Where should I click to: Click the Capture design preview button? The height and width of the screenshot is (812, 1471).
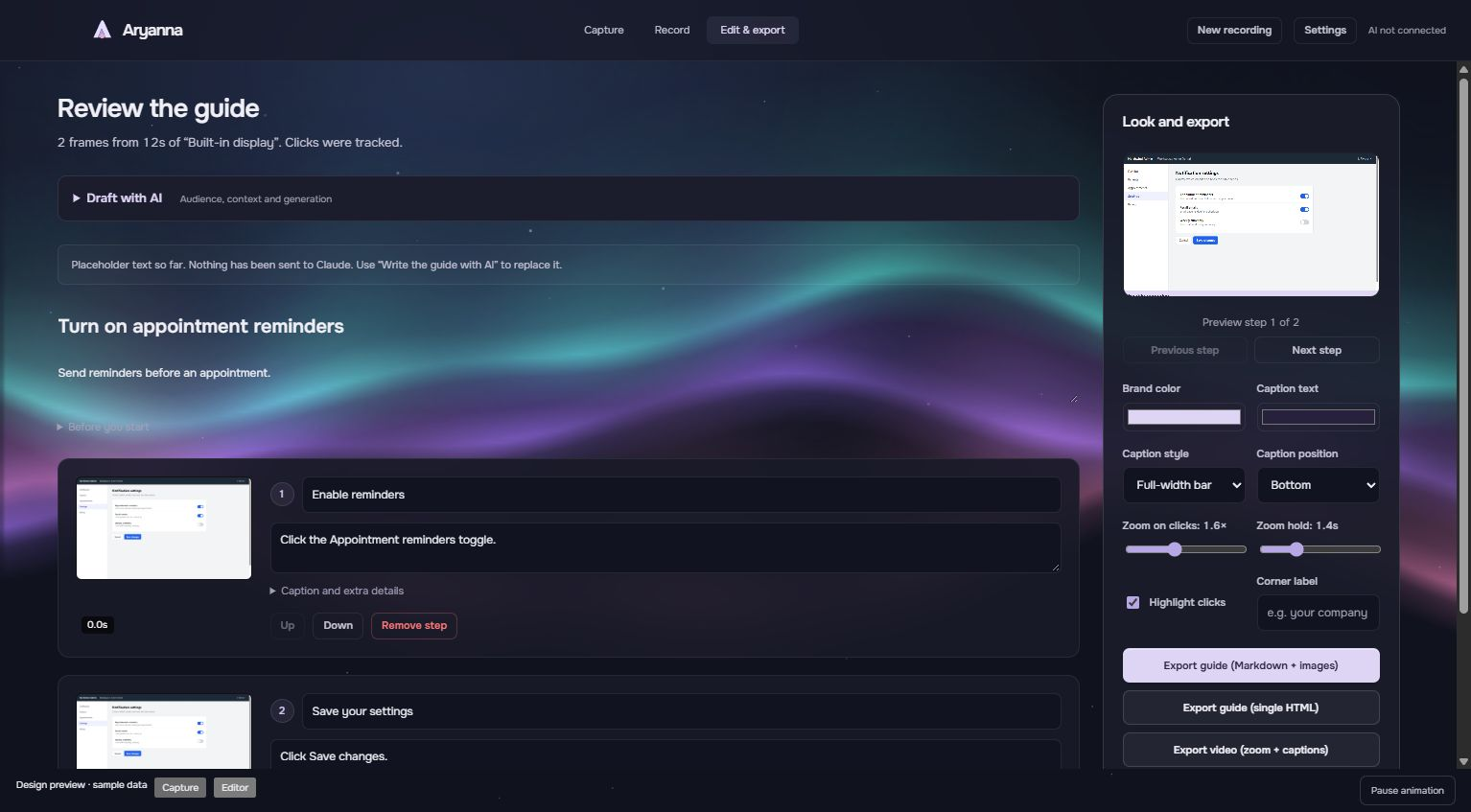click(180, 788)
